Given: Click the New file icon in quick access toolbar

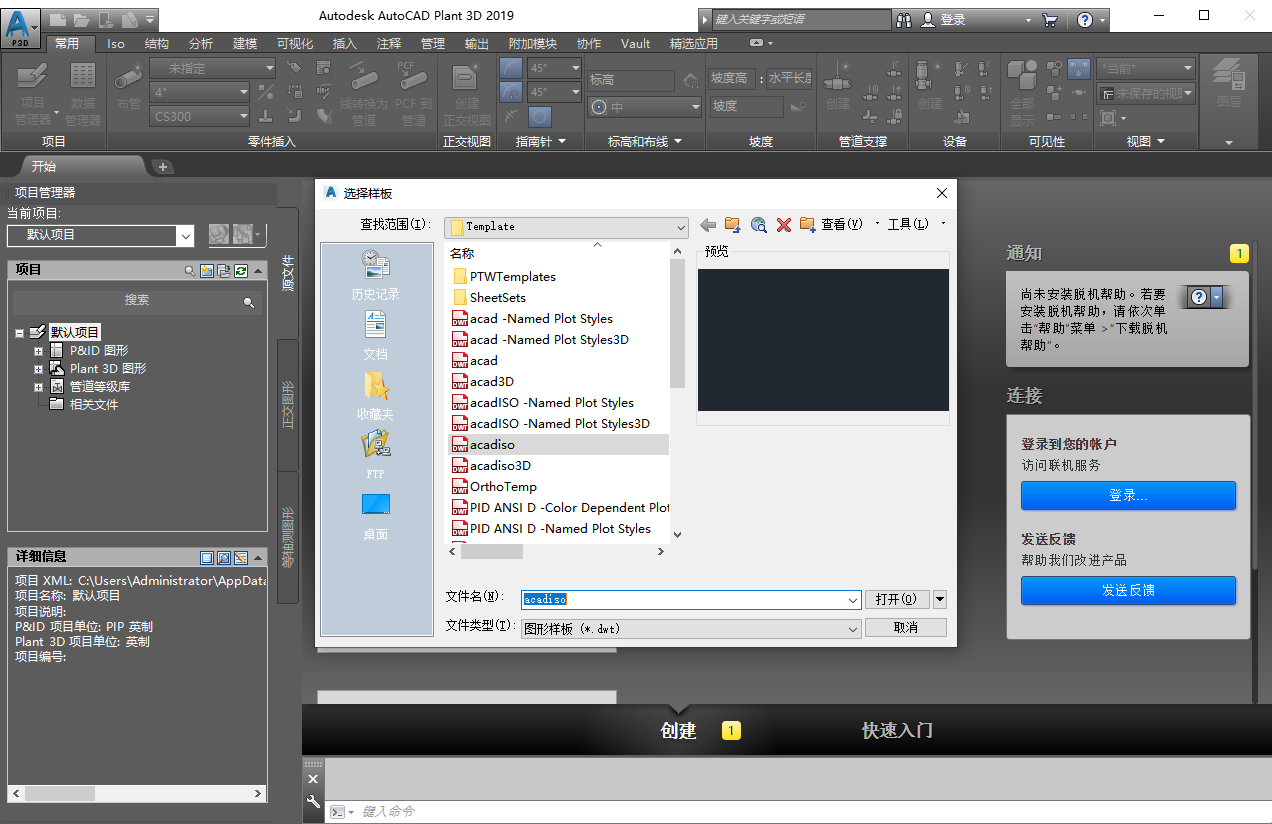Looking at the screenshot, I should tap(58, 18).
